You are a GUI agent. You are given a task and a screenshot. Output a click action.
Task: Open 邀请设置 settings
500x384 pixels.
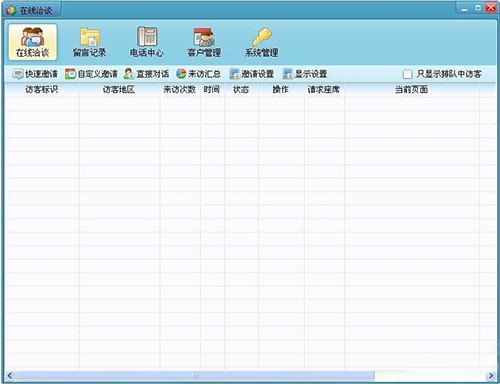252,74
